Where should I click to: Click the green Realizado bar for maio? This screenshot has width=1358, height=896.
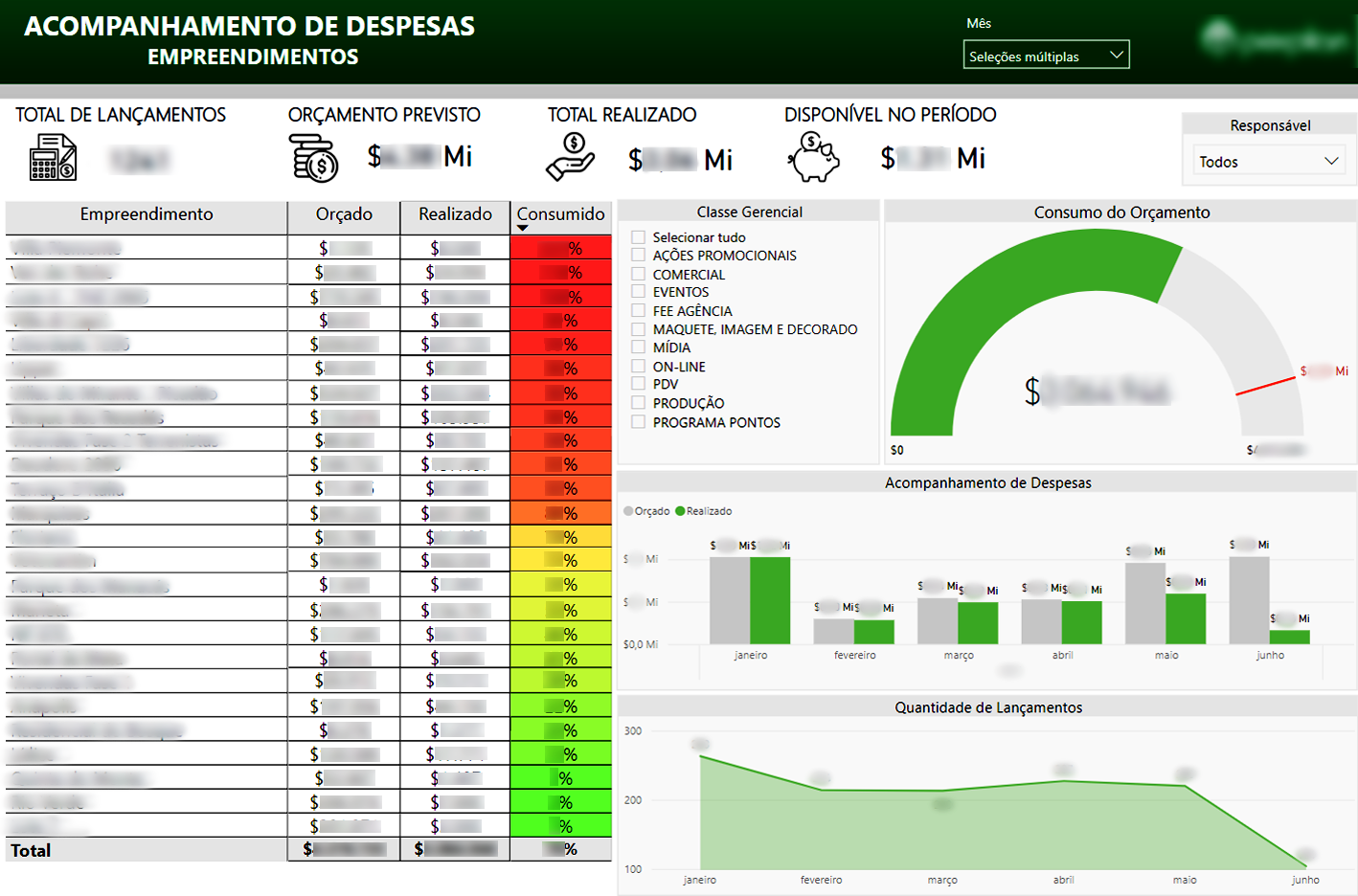[1186, 618]
